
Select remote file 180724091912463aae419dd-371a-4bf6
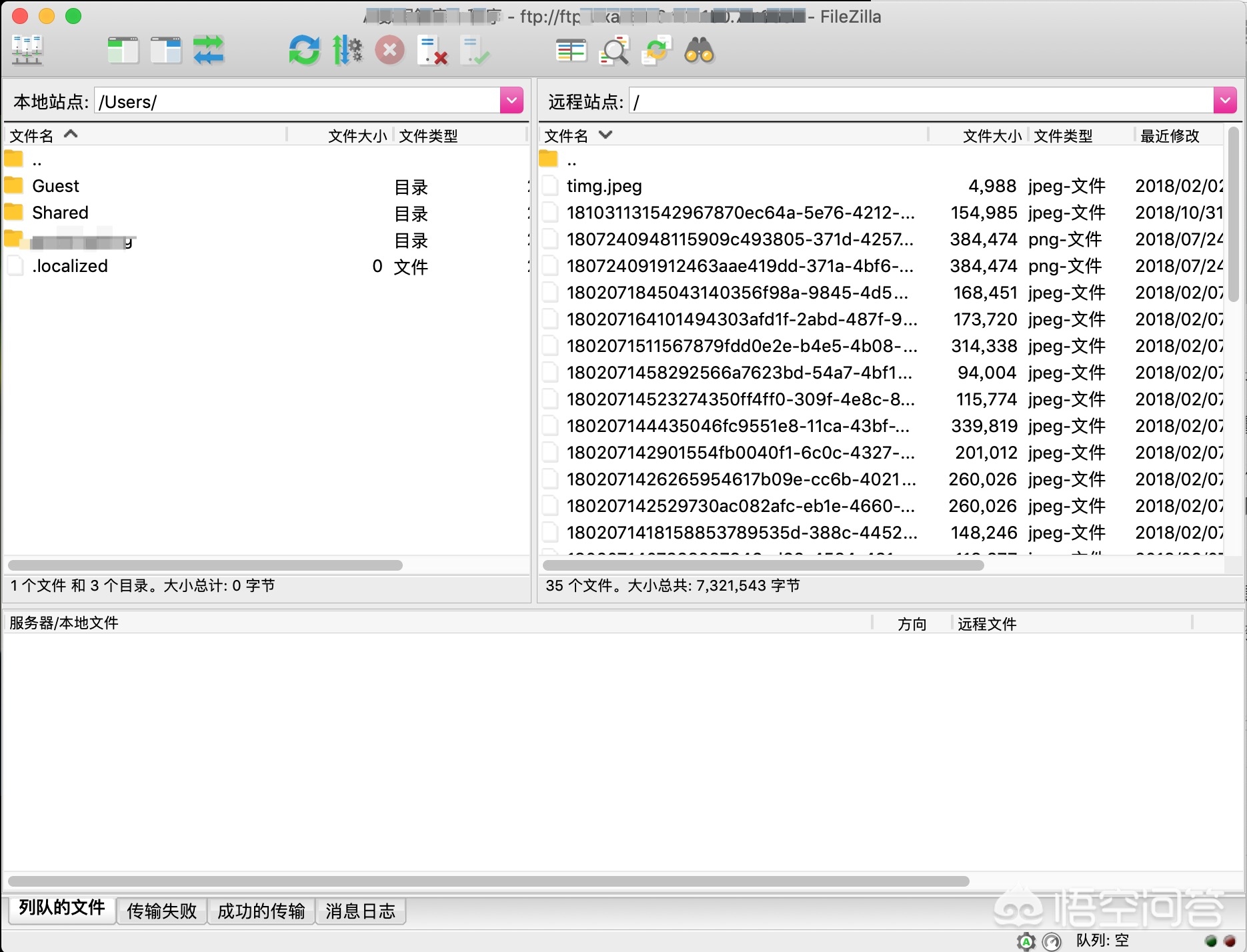point(881,266)
